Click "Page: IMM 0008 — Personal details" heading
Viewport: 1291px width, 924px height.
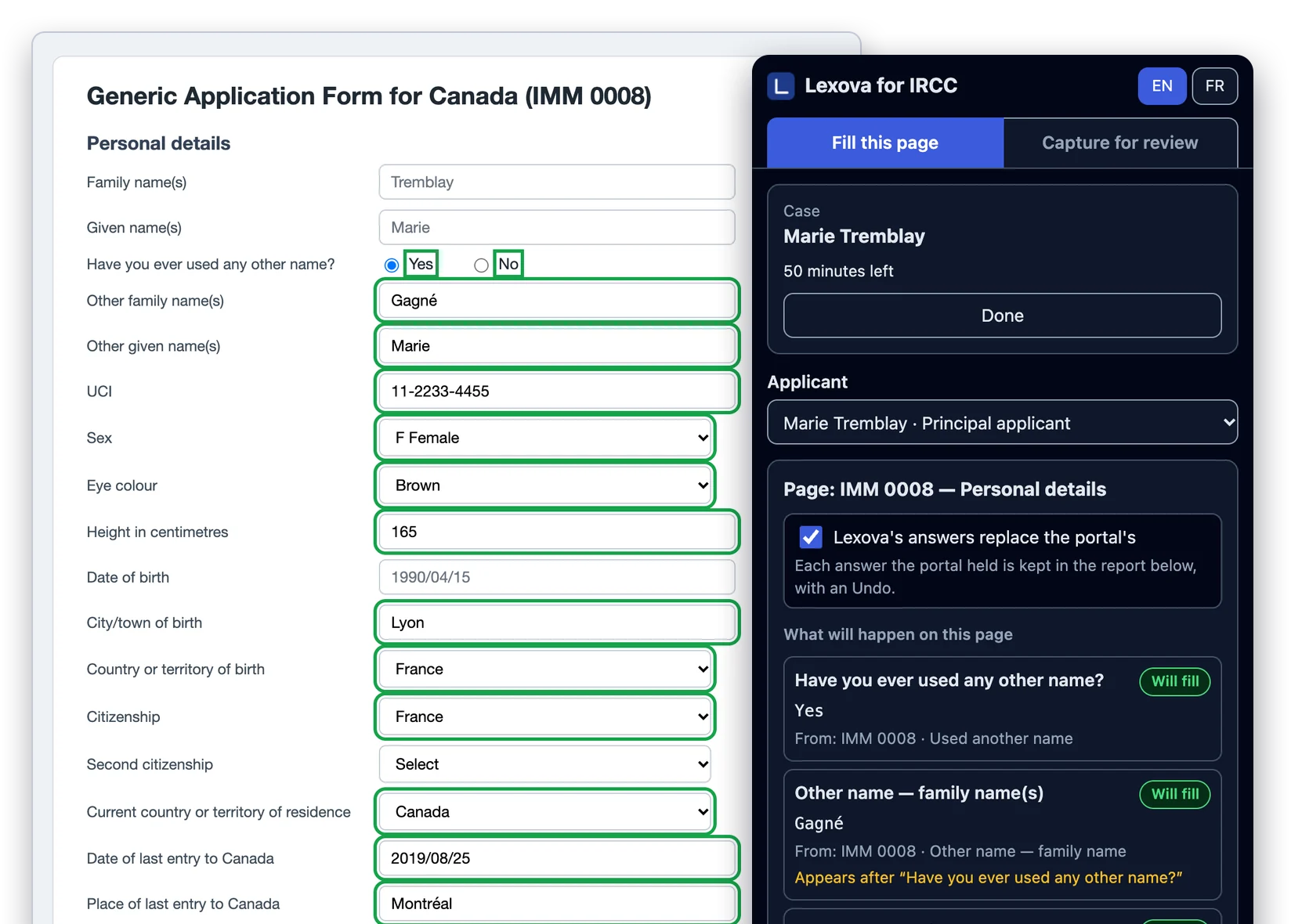[945, 489]
